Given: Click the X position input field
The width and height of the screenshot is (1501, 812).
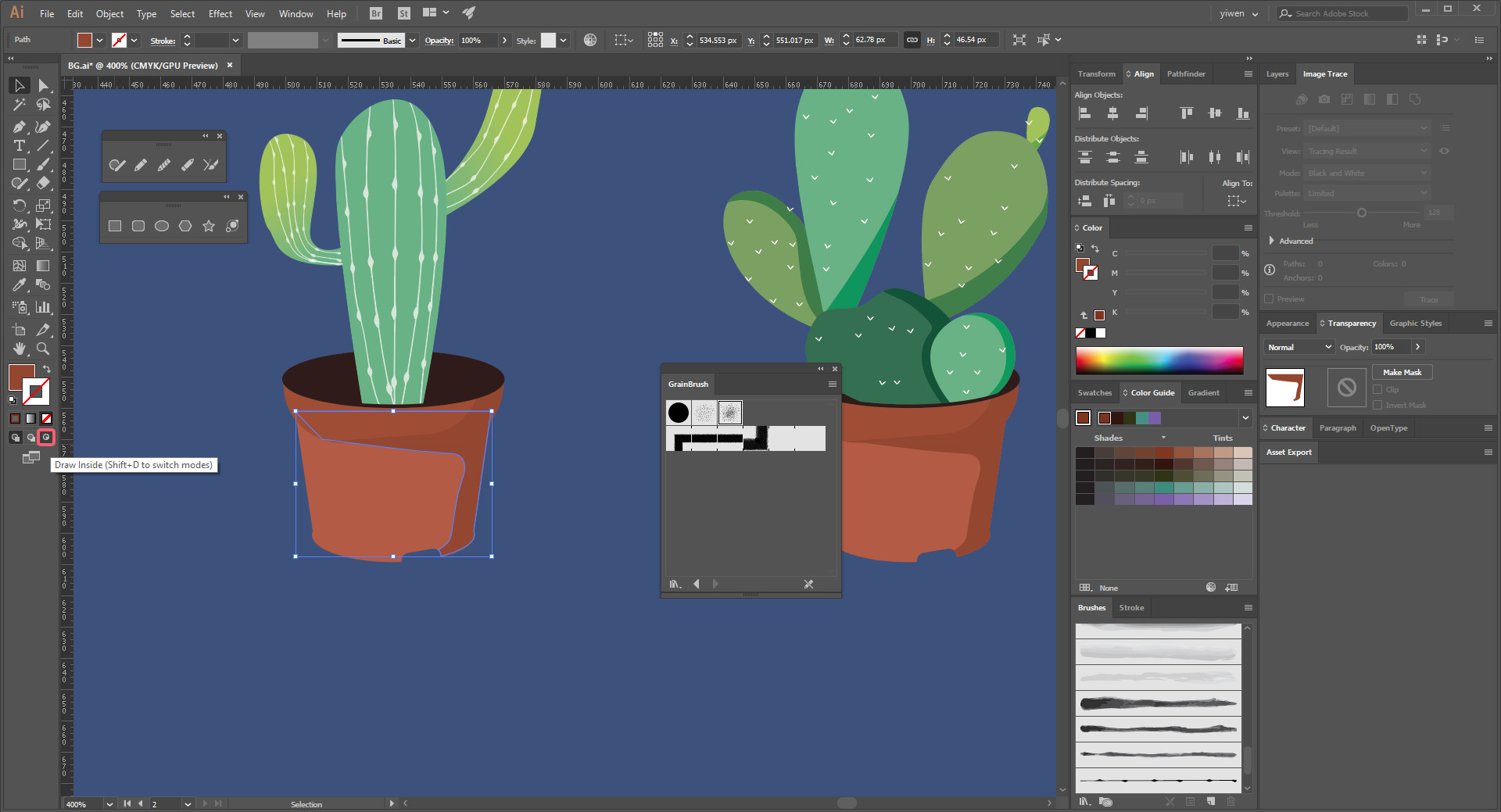Looking at the screenshot, I should [718, 40].
